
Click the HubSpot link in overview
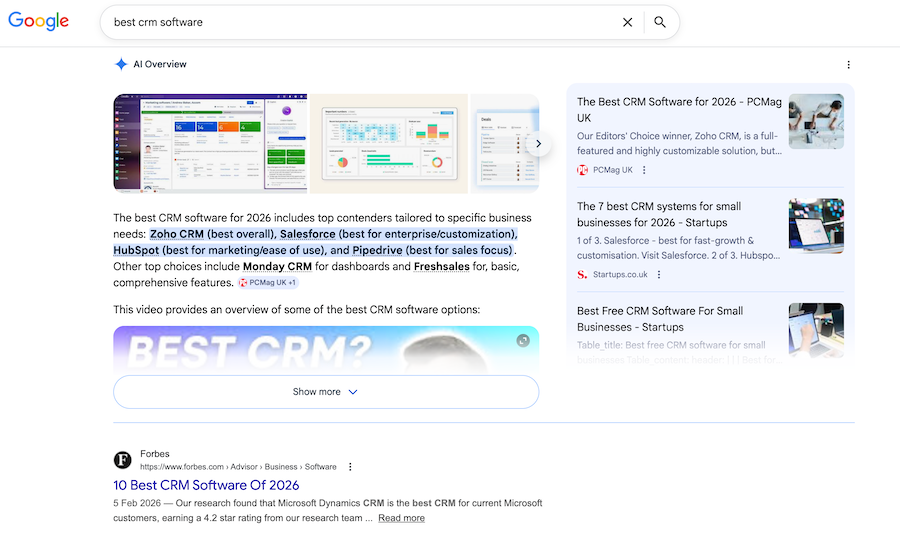[136, 250]
